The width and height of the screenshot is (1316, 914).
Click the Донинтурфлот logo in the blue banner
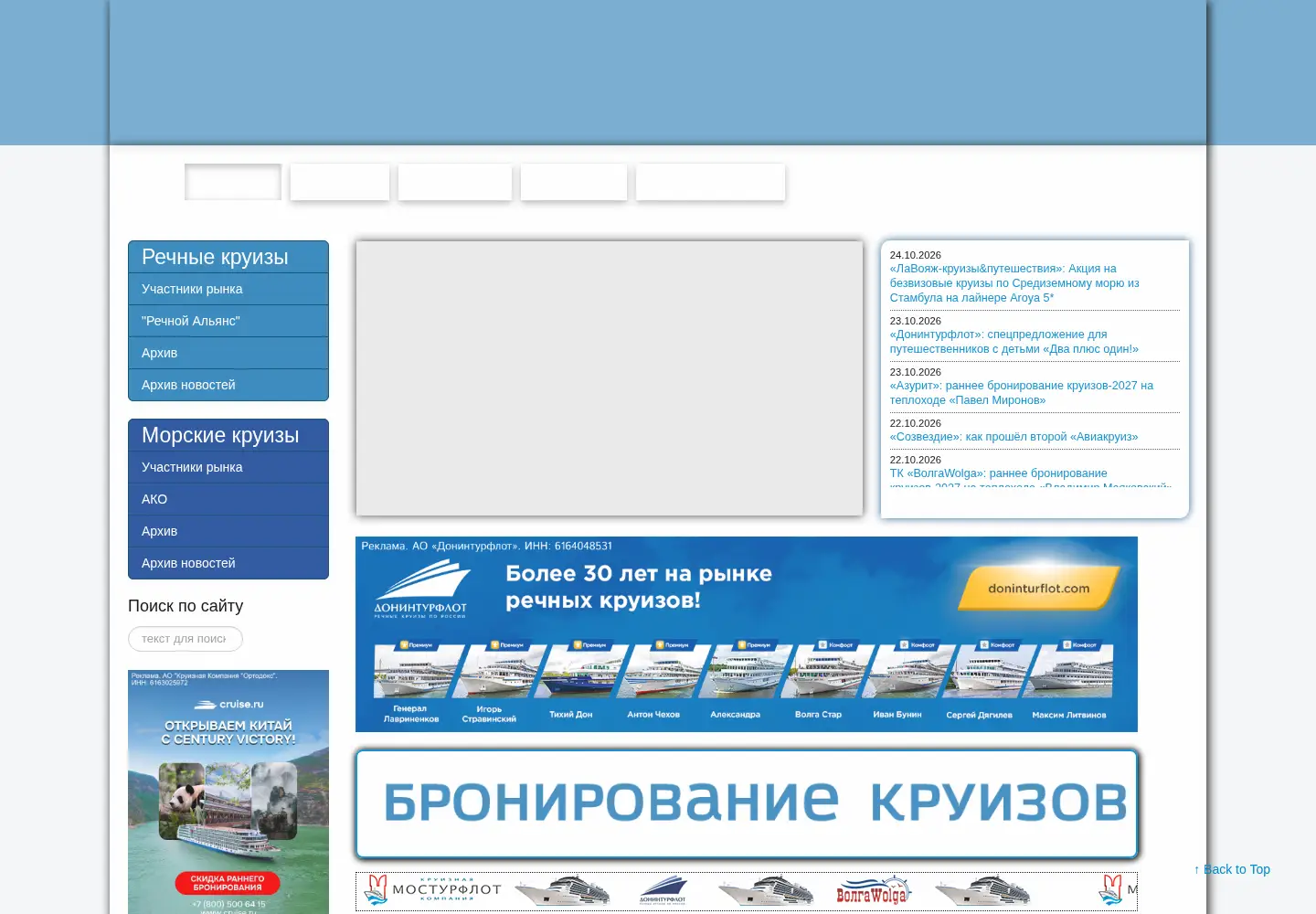click(x=420, y=590)
